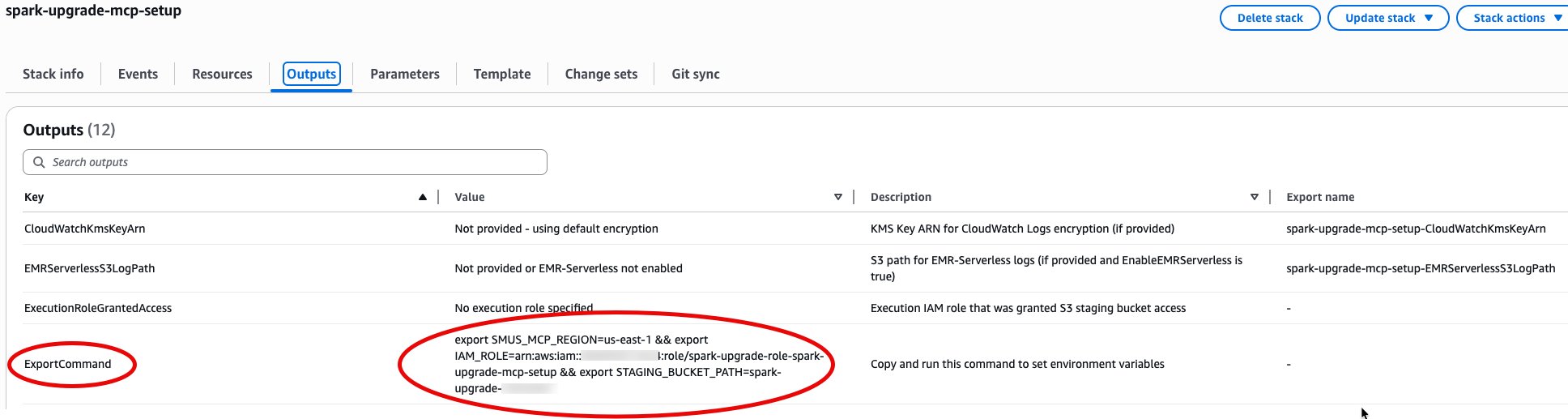Click 'No execution role specified' value

coord(524,308)
